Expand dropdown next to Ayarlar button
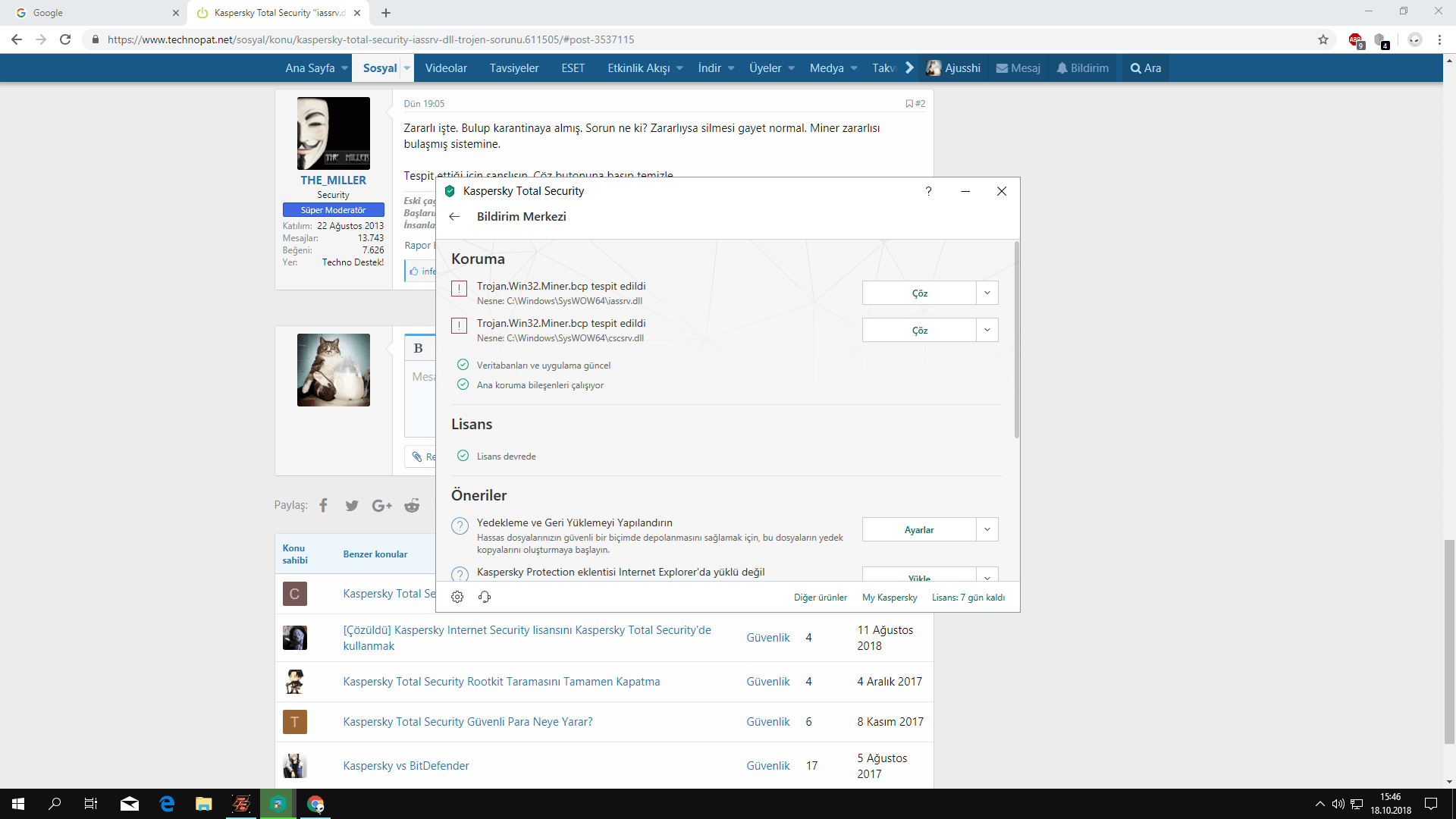 987,529
